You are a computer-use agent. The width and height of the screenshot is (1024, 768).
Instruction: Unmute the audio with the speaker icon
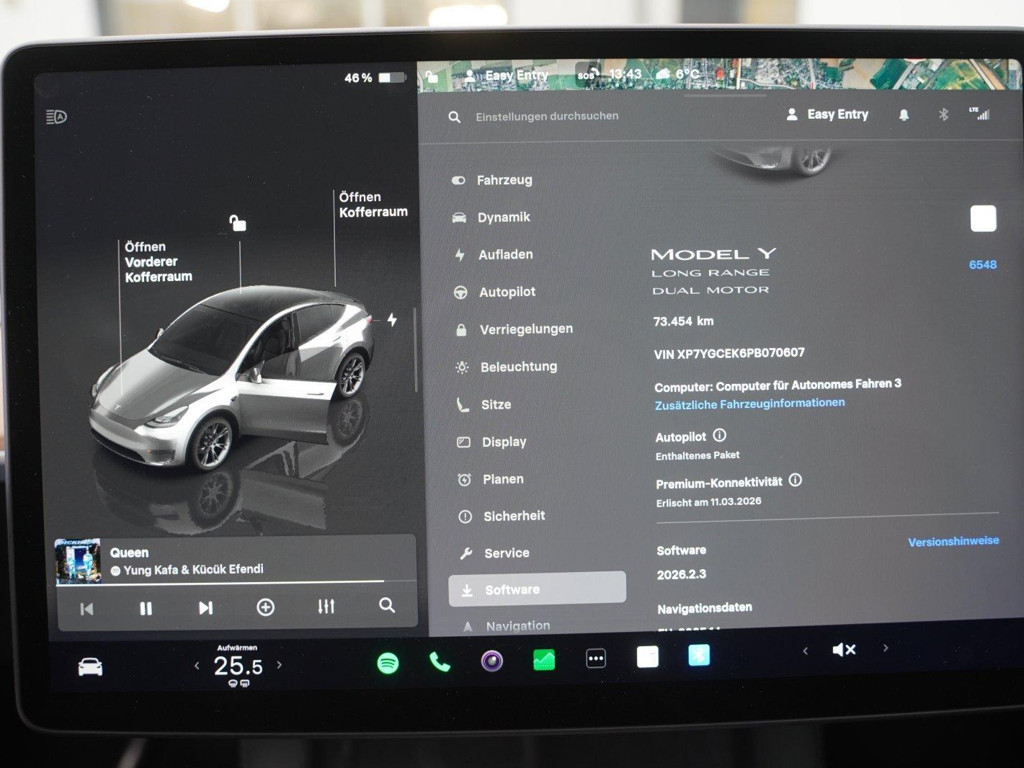pyautogui.click(x=844, y=649)
